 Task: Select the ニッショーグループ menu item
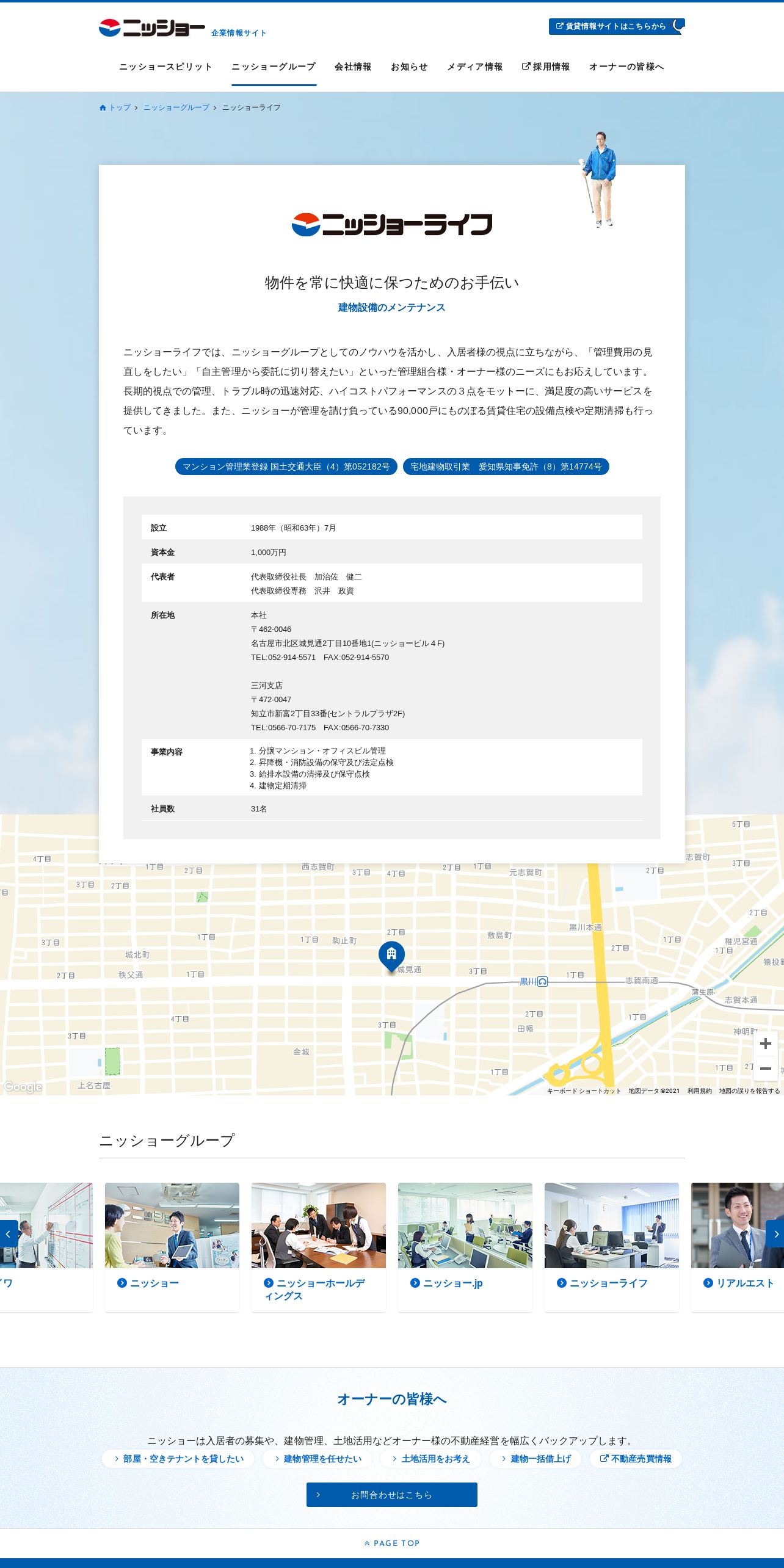point(274,67)
